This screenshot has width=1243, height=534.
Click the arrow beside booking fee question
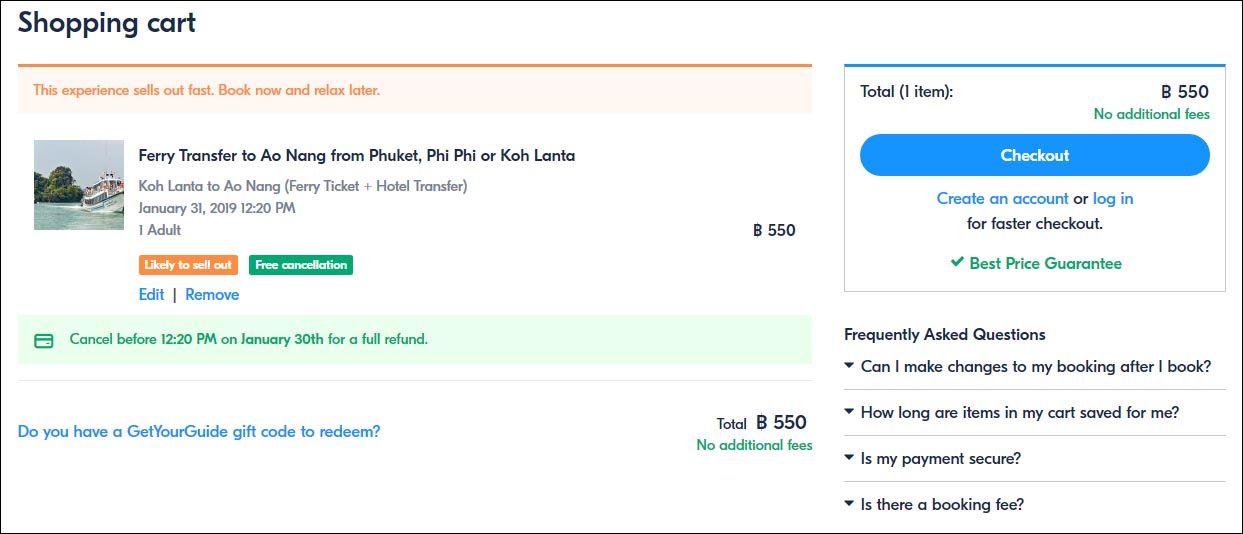click(x=849, y=504)
